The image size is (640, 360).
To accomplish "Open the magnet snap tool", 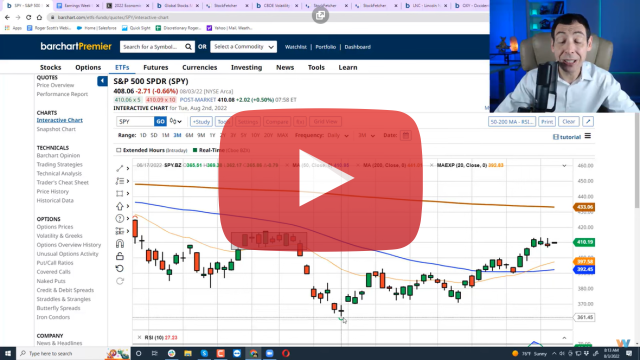I will coord(120,244).
